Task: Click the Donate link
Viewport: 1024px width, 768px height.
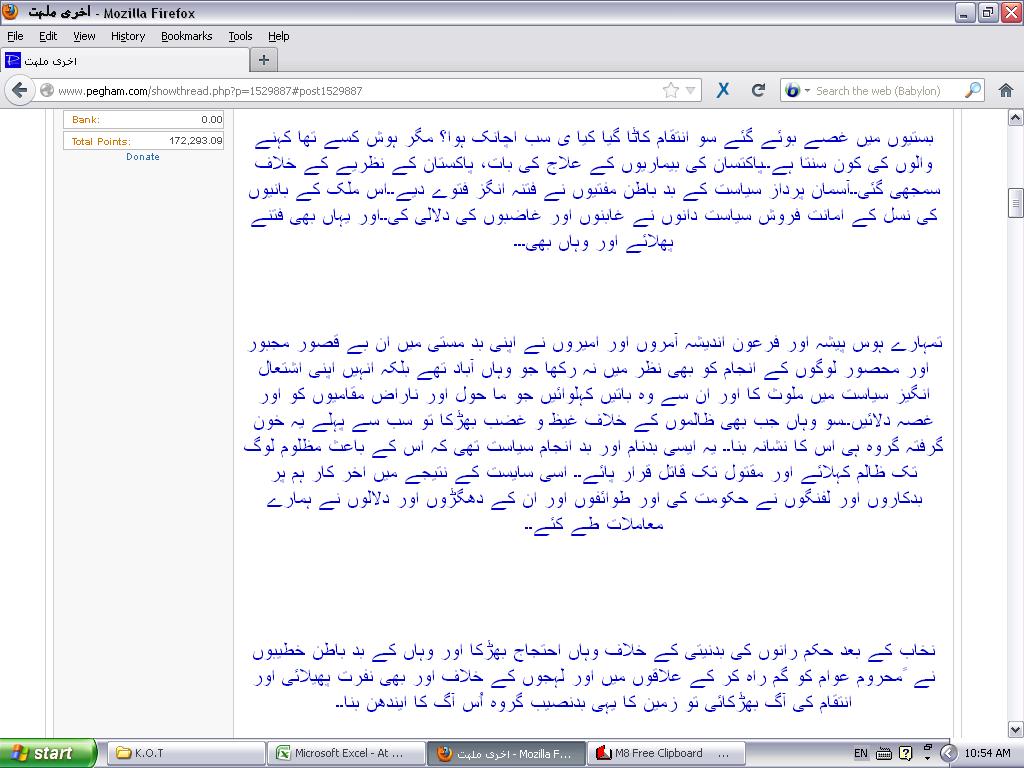Action: click(143, 157)
